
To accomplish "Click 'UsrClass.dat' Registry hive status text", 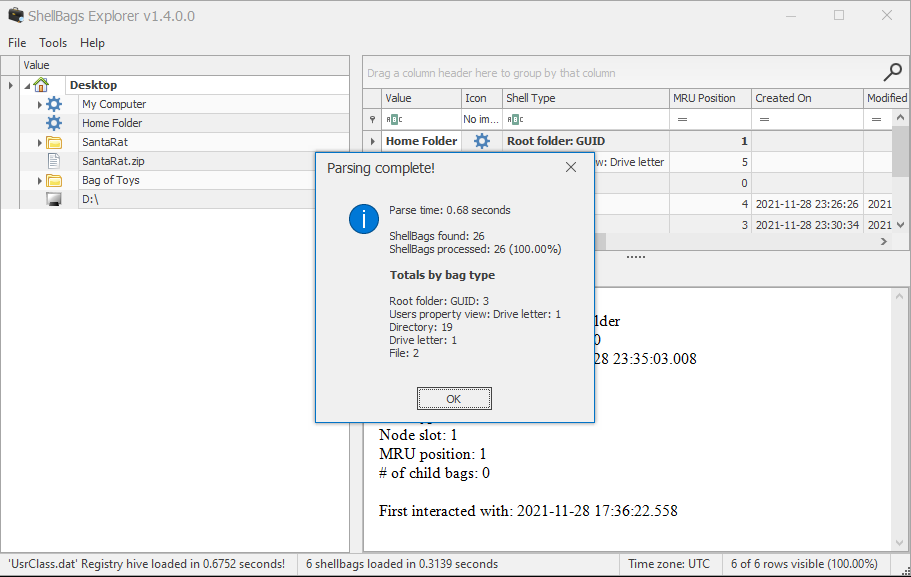I will [146, 564].
